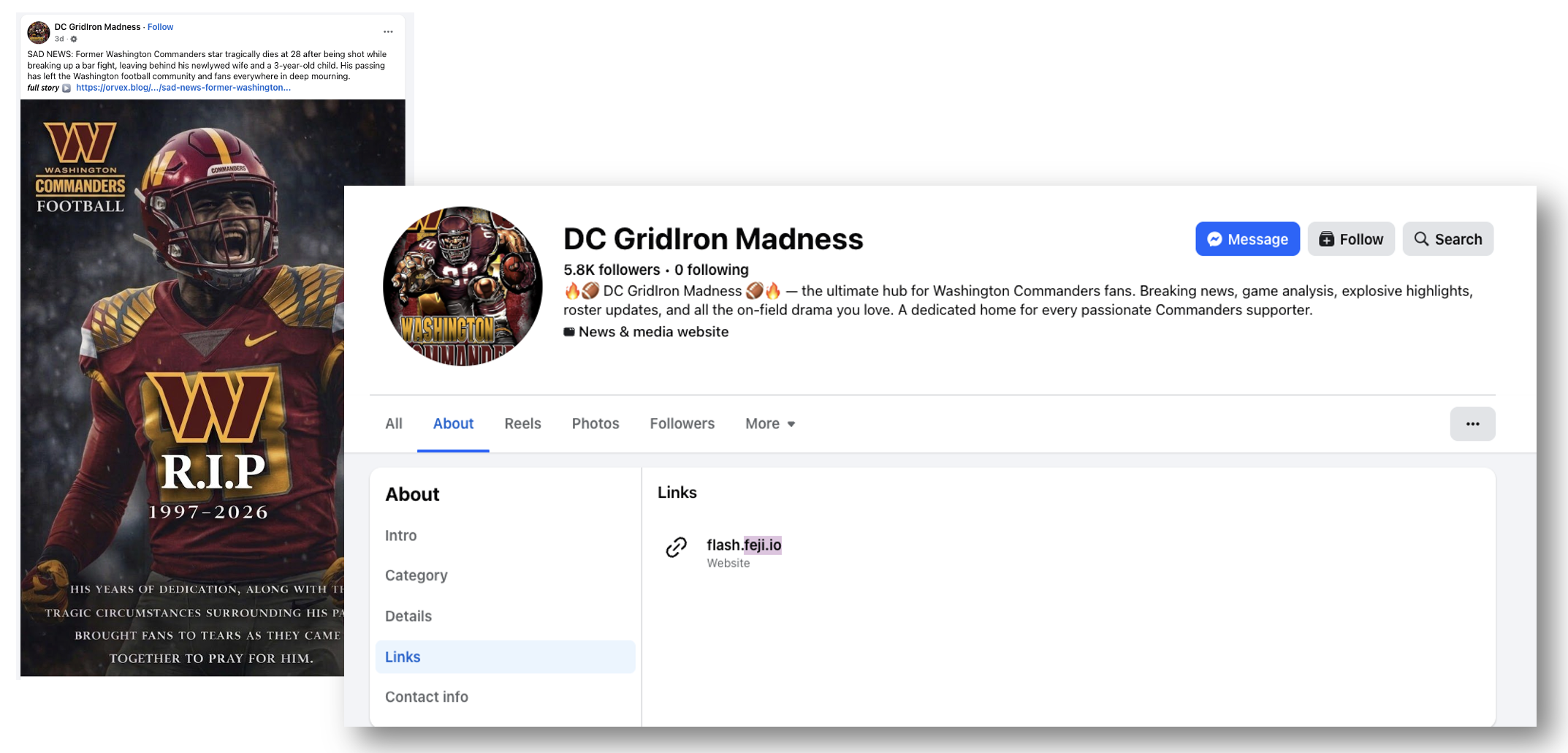Click the Follow link next to post author

point(160,27)
